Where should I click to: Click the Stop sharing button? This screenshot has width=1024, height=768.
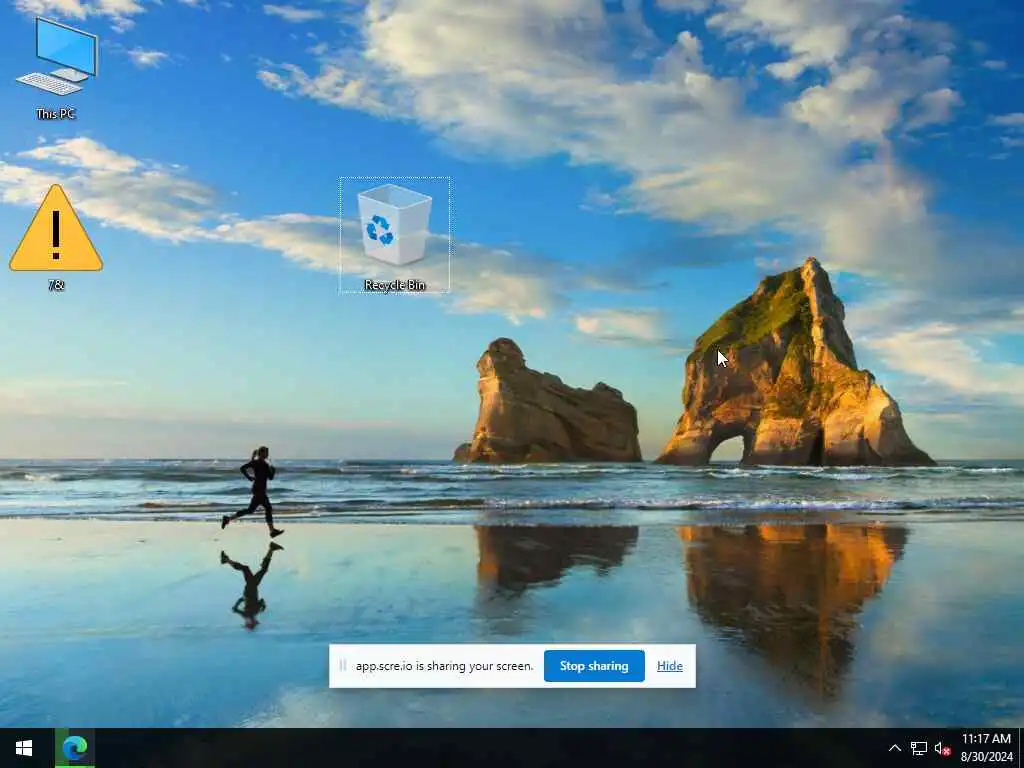coord(594,665)
